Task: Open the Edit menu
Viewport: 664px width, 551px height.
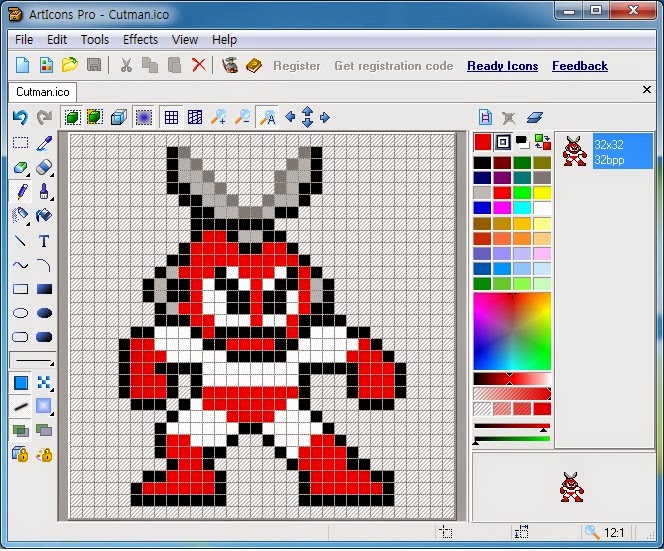Action: [57, 40]
